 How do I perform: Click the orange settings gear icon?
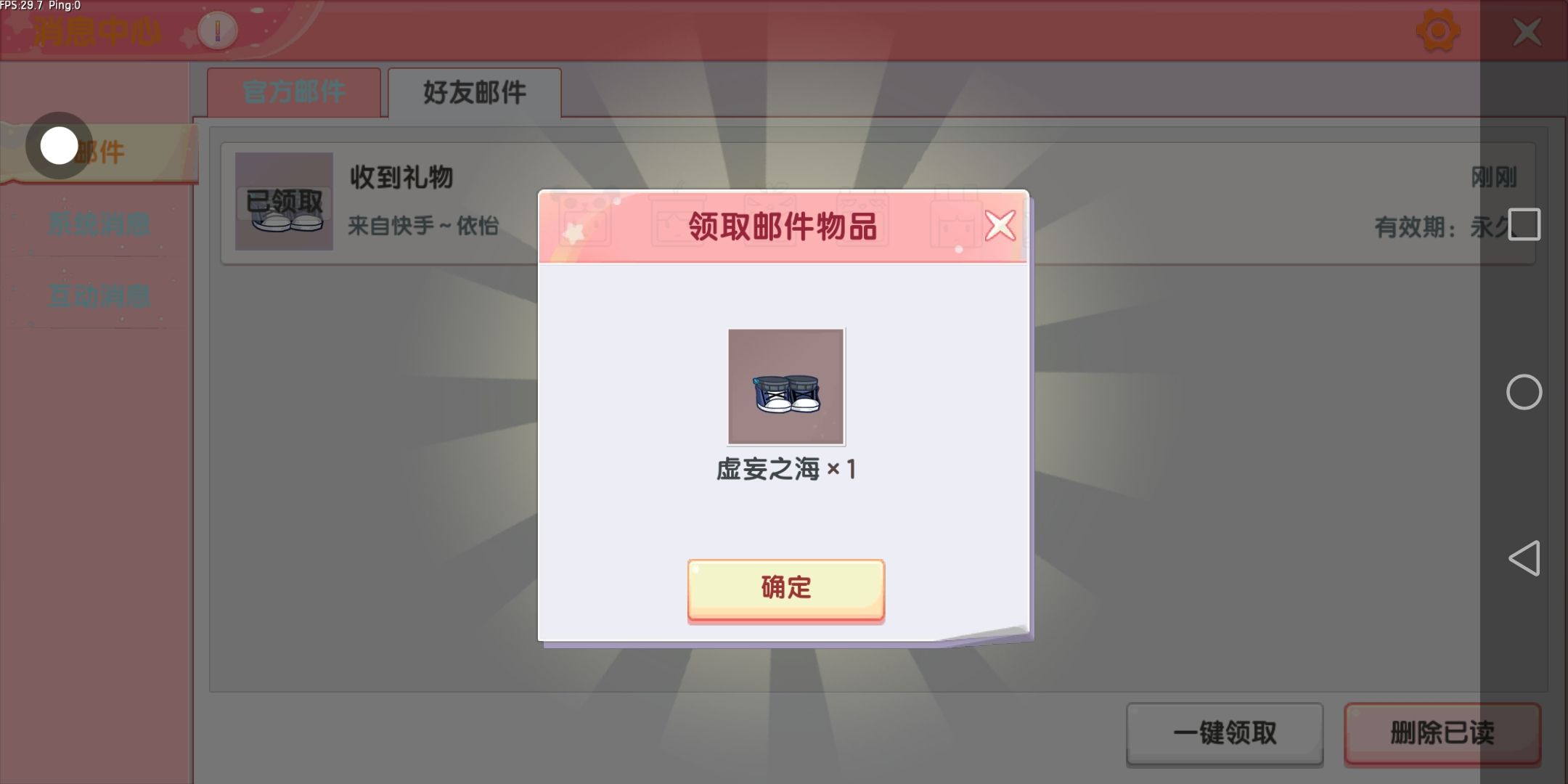[1438, 30]
